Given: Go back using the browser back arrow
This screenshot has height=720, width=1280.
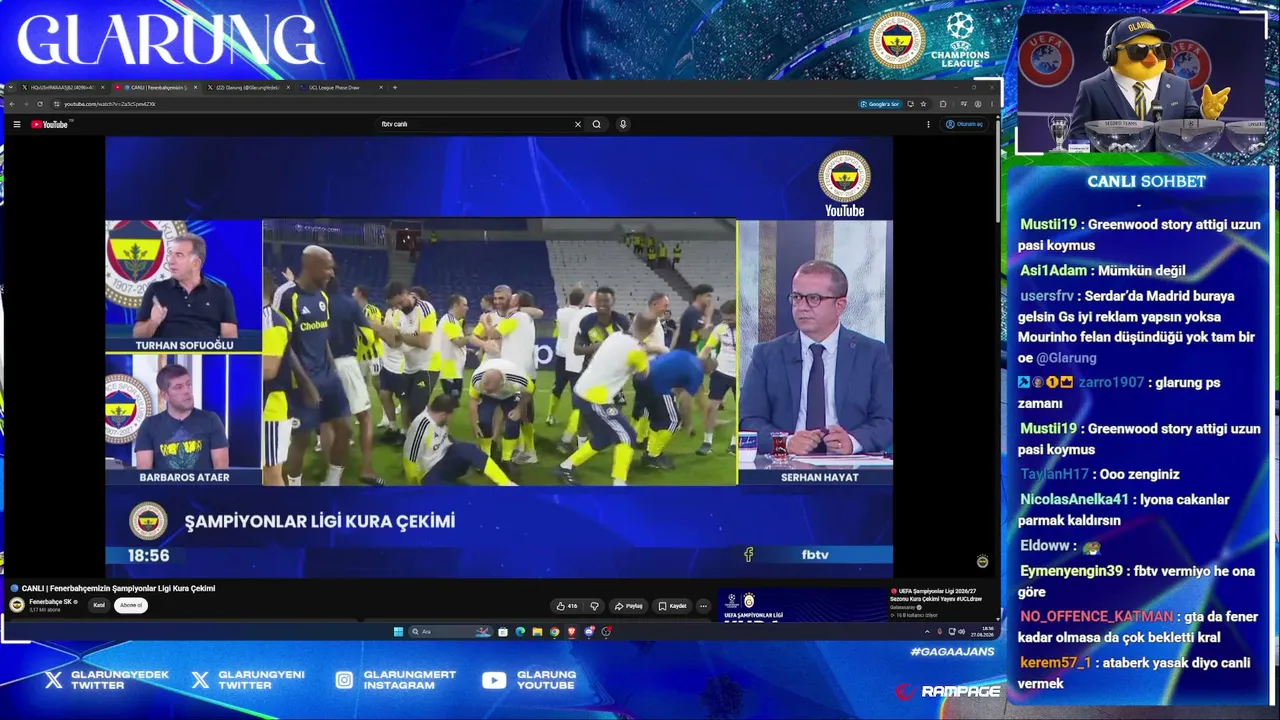Looking at the screenshot, I should click(12, 104).
